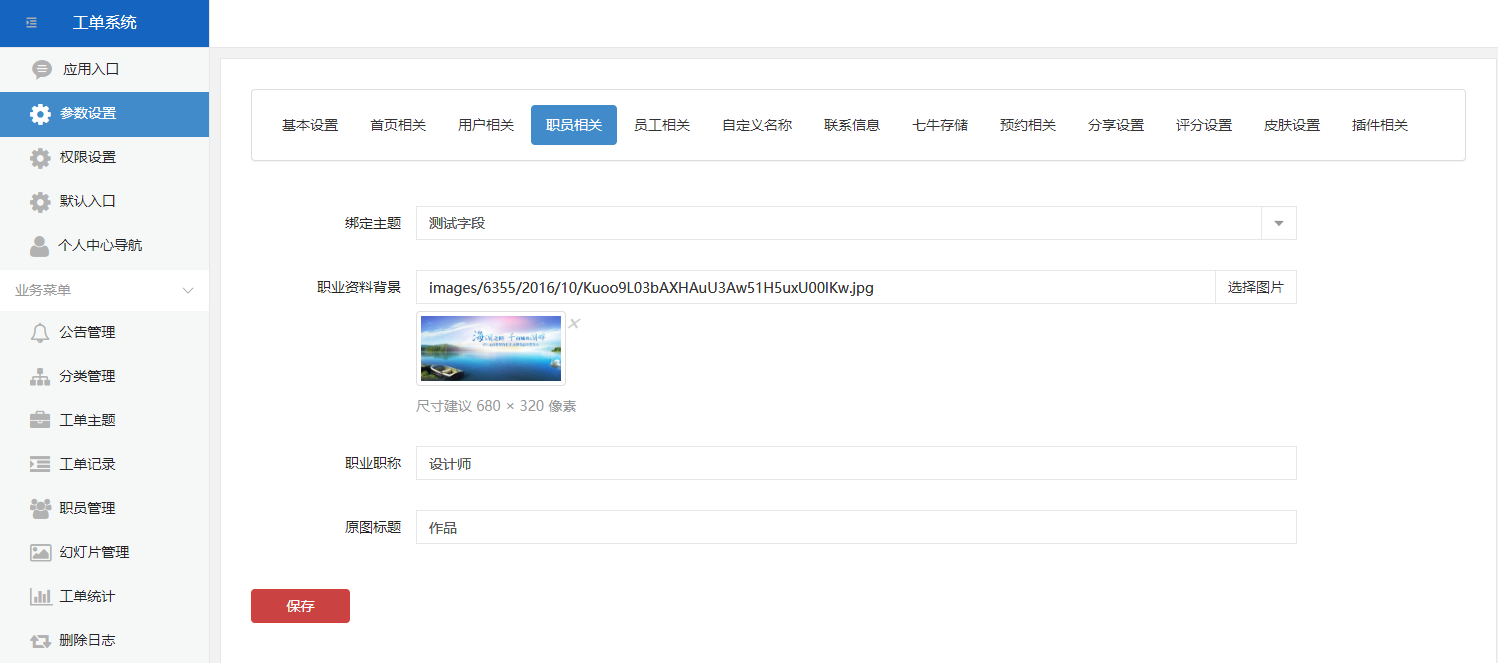The height and width of the screenshot is (663, 1498).
Task: Click the 原图标题 input containing 作品
Action: click(856, 527)
